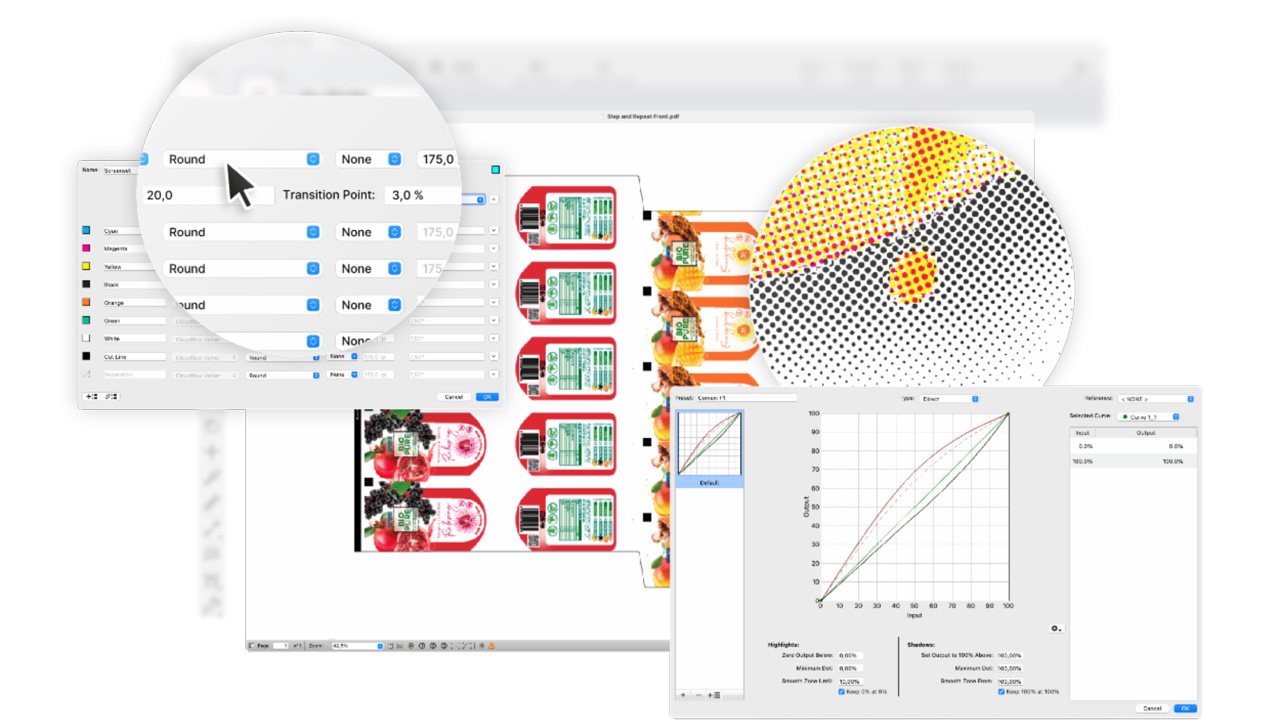This screenshot has height=720, width=1280.
Task: Enable the Keep 0% at 0% checkbox
Action: tap(841, 691)
